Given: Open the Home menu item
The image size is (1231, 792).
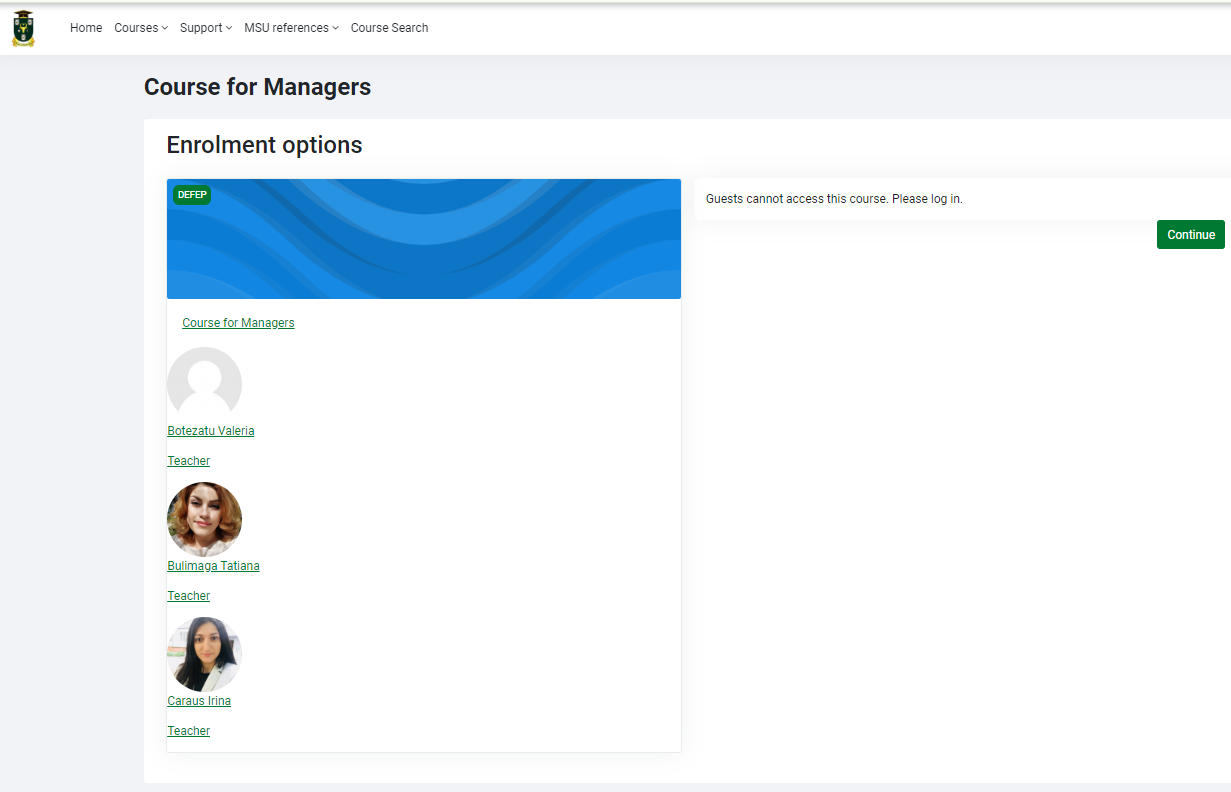Looking at the screenshot, I should (x=86, y=28).
